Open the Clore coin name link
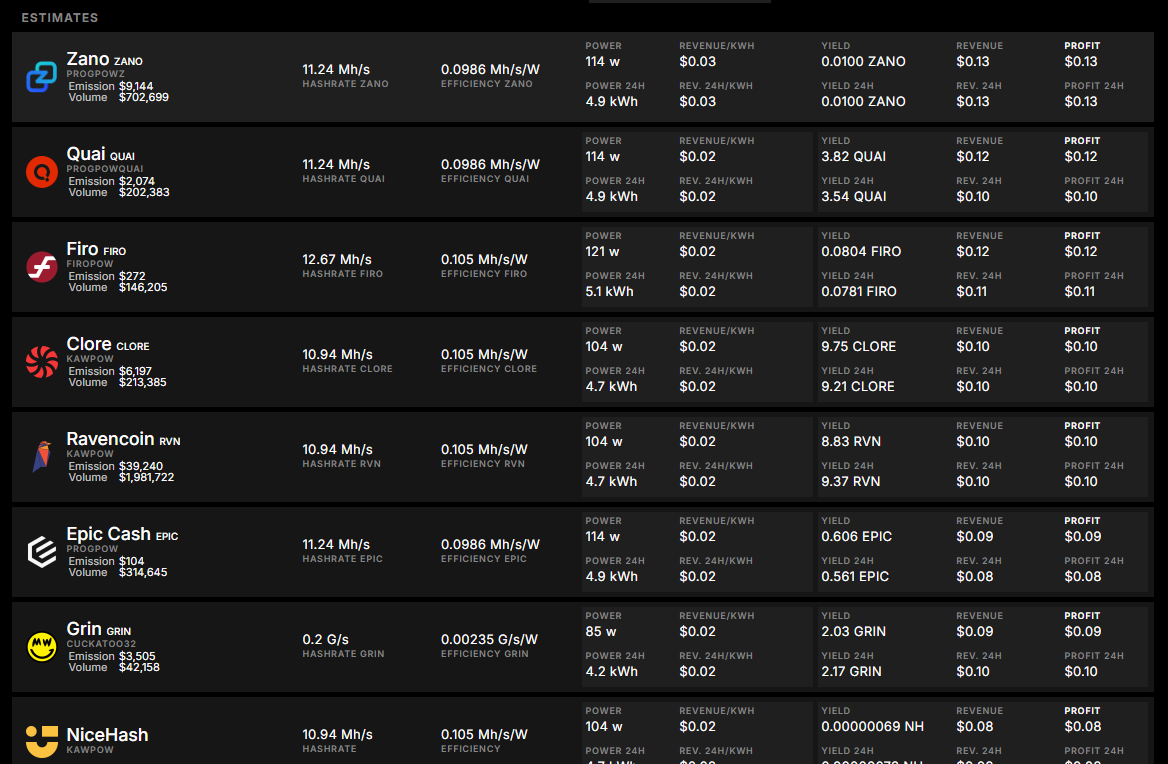This screenshot has width=1168, height=764. point(89,344)
